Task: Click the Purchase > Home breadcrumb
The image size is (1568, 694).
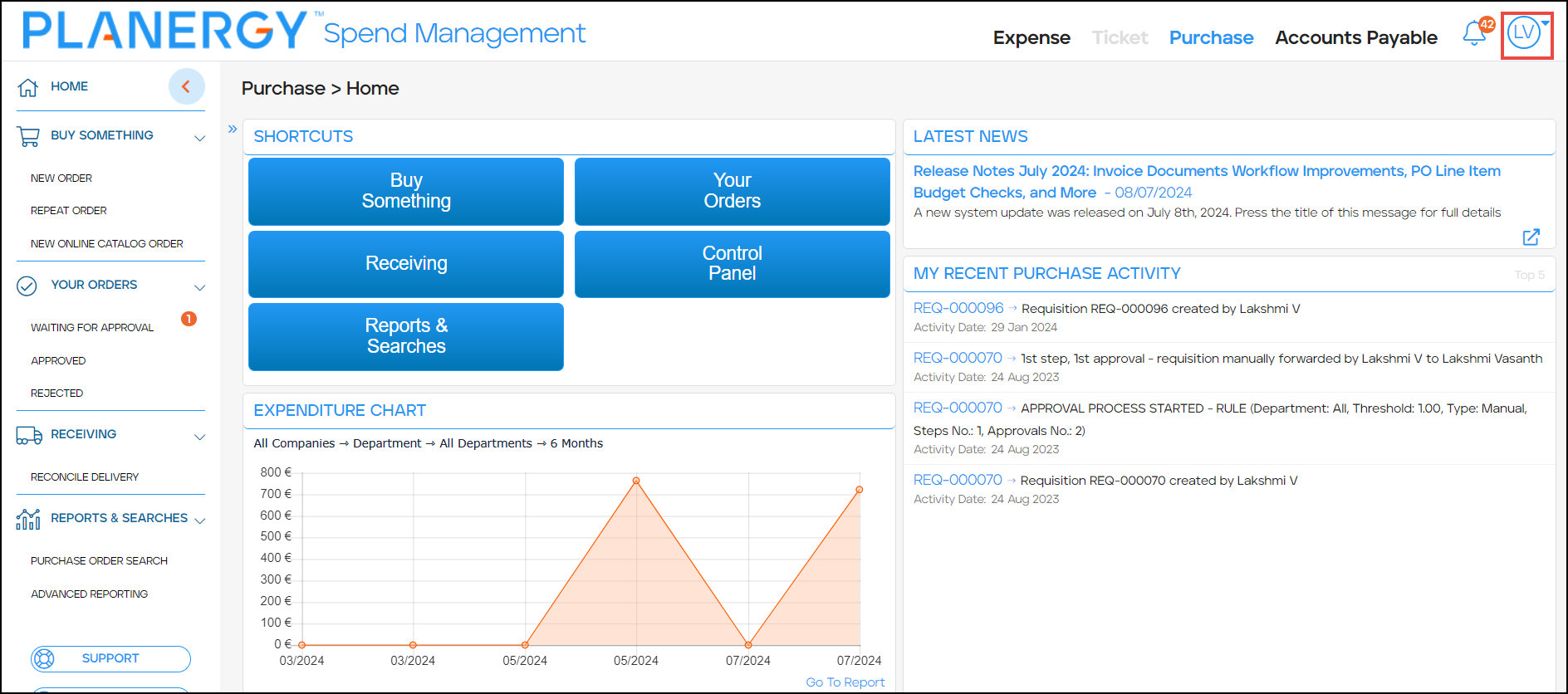Action: 320,88
